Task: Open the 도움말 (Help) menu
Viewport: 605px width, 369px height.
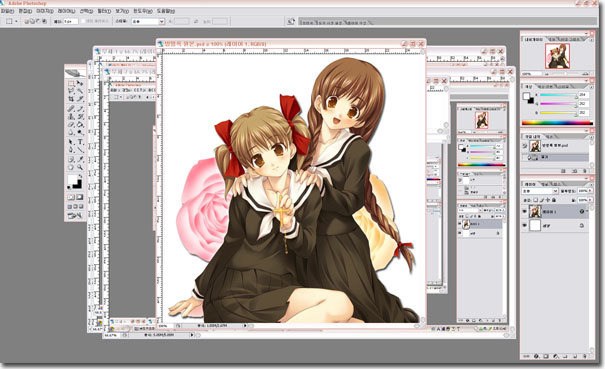Action: (166, 11)
